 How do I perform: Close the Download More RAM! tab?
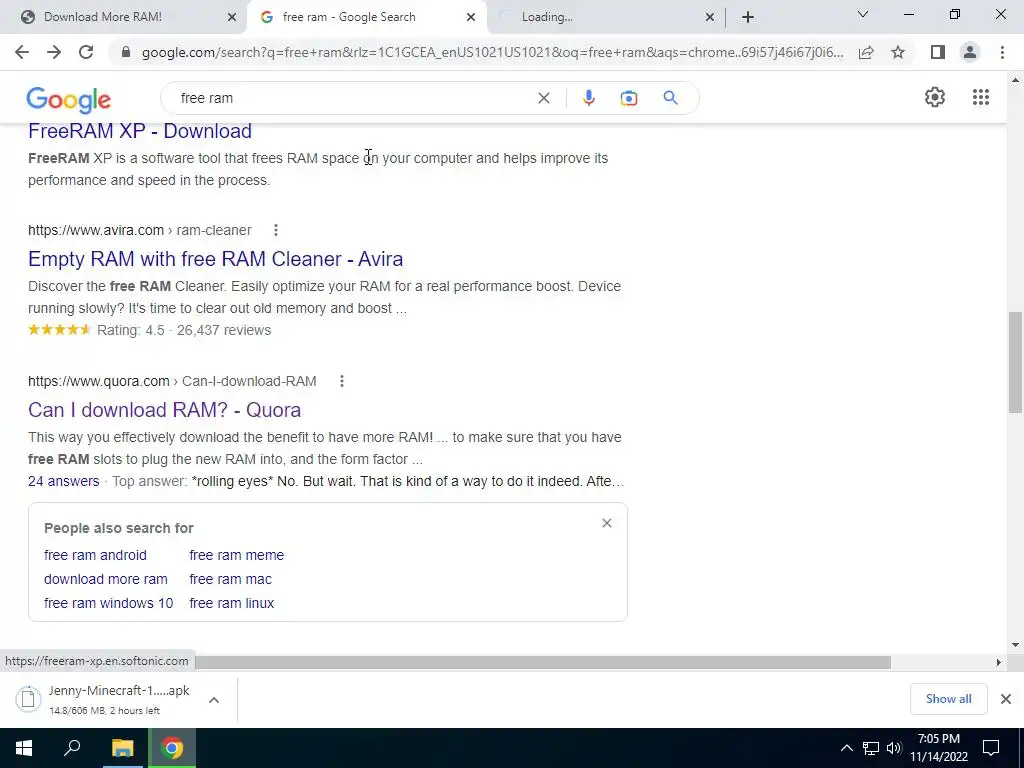[232, 17]
